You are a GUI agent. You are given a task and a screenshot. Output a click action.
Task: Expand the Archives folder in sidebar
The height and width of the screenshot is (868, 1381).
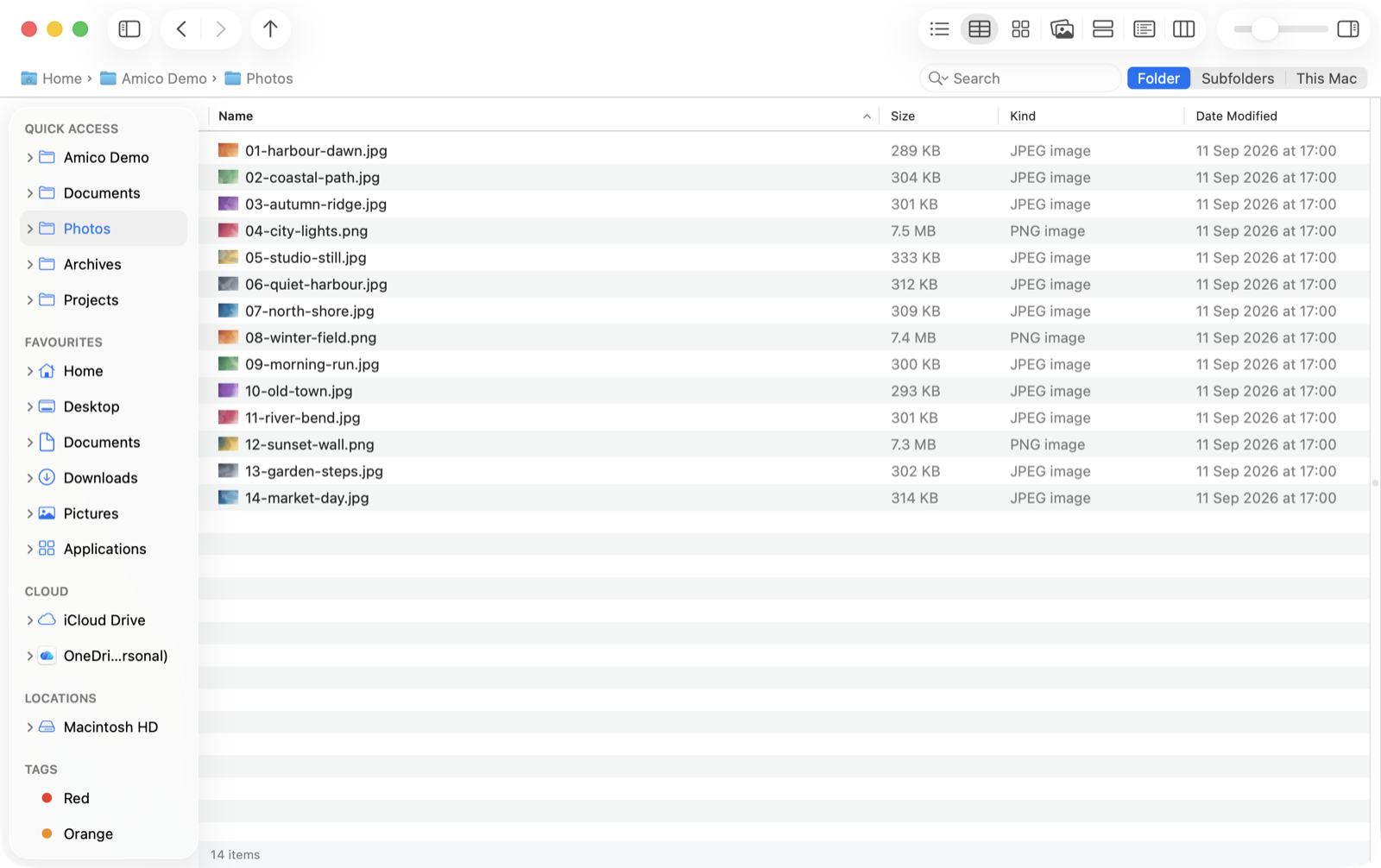pyautogui.click(x=30, y=264)
